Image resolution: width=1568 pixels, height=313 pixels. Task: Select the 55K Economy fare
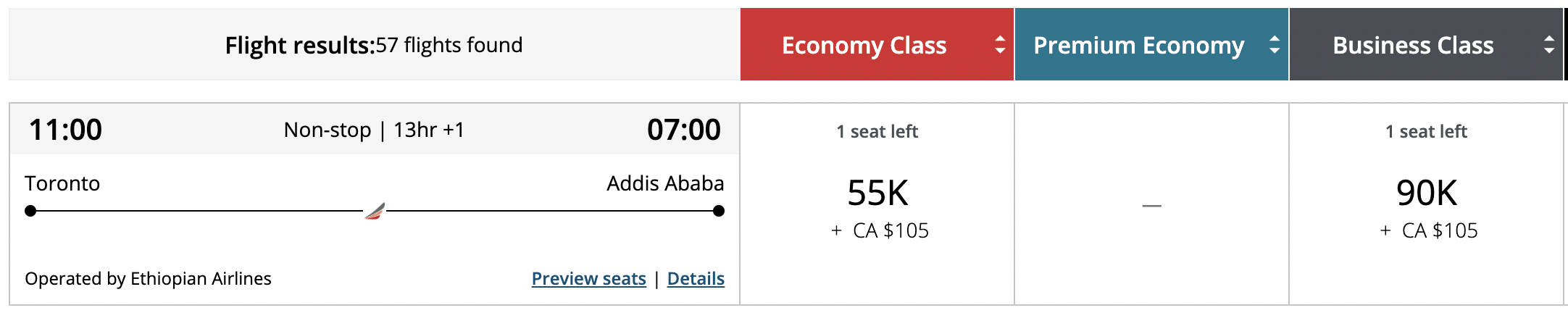point(877,193)
